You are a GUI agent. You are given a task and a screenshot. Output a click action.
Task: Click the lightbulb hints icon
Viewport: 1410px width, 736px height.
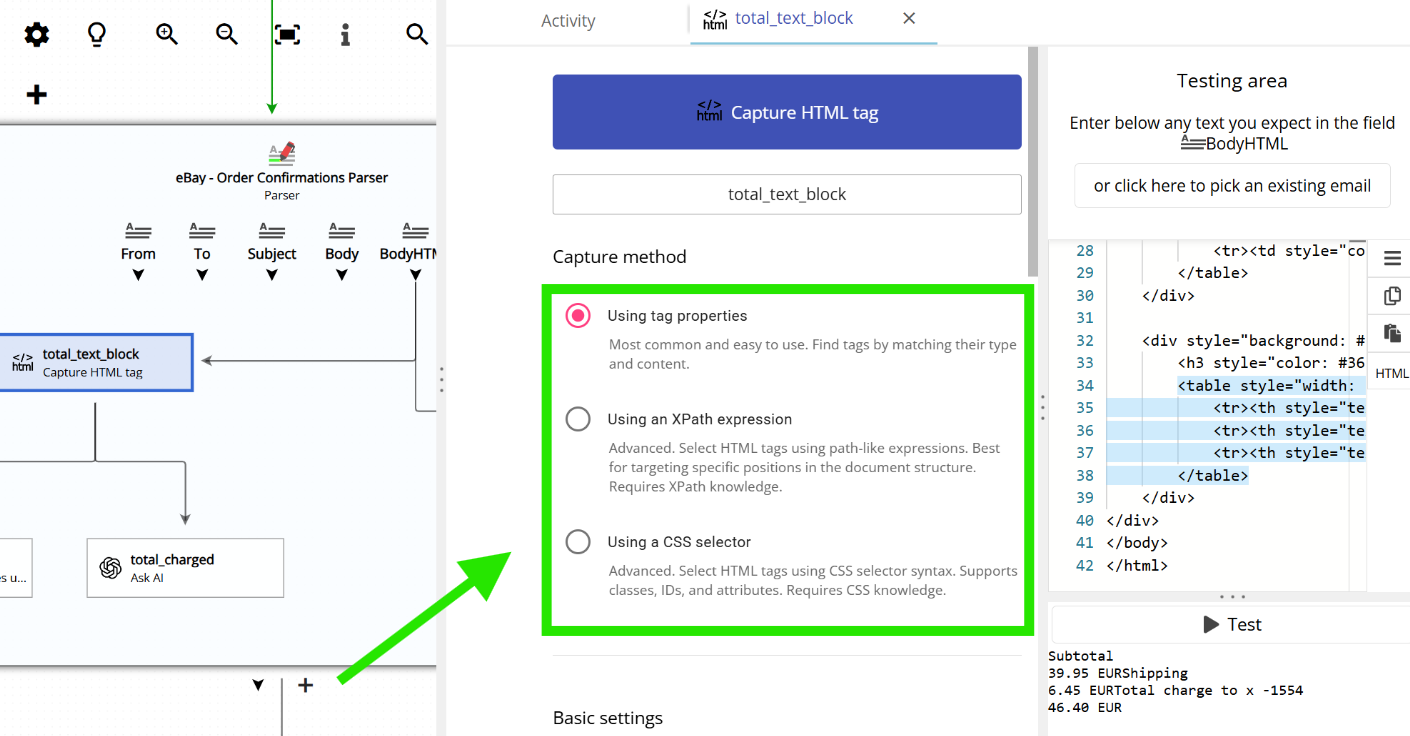coord(96,34)
